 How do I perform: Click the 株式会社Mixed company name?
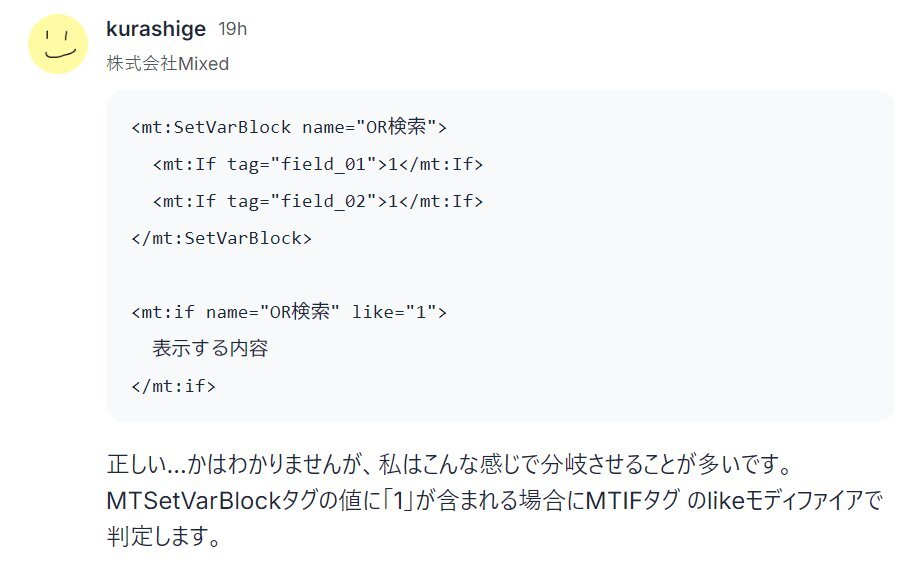[168, 63]
